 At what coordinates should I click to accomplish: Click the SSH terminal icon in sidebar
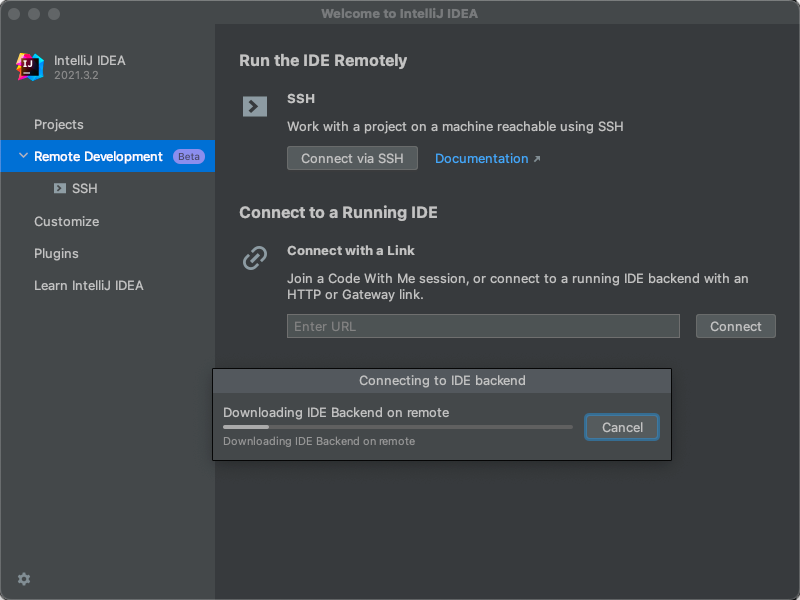(x=60, y=188)
